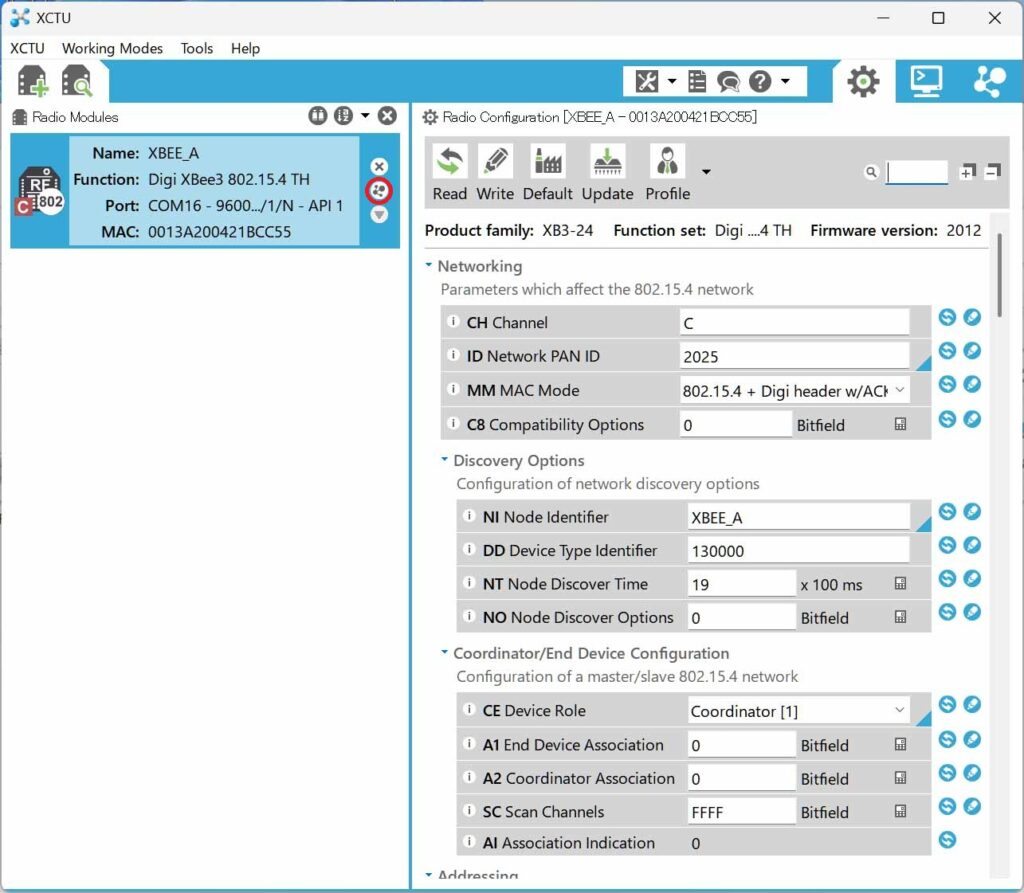Update the radio firmware

[607, 173]
